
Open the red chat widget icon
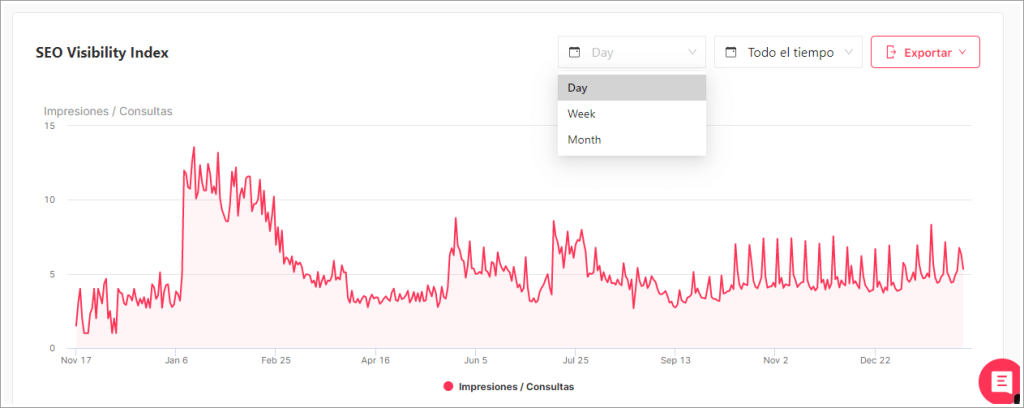pos(1001,382)
